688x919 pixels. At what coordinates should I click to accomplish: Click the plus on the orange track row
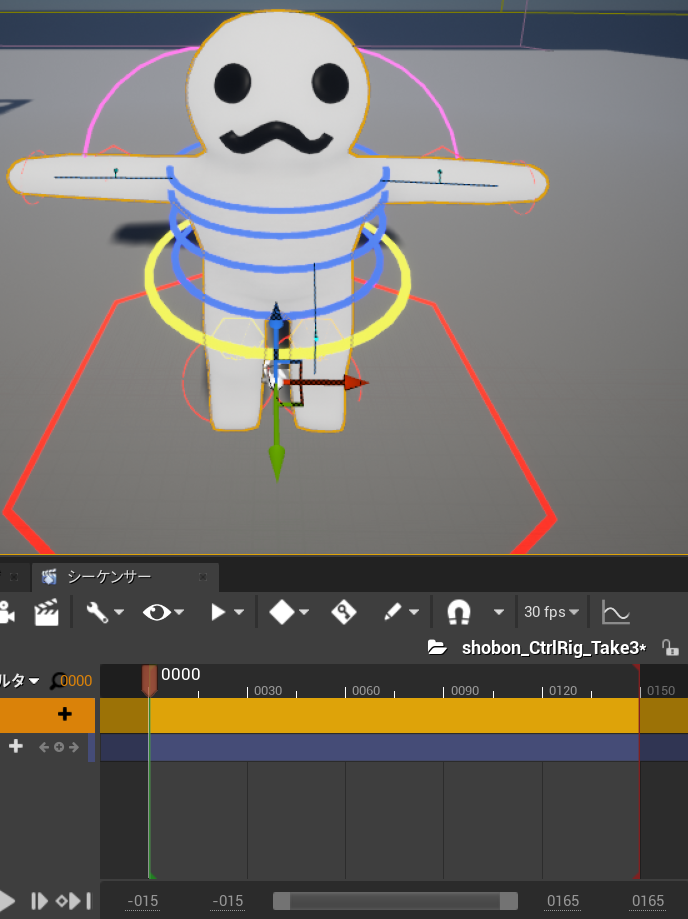(64, 714)
